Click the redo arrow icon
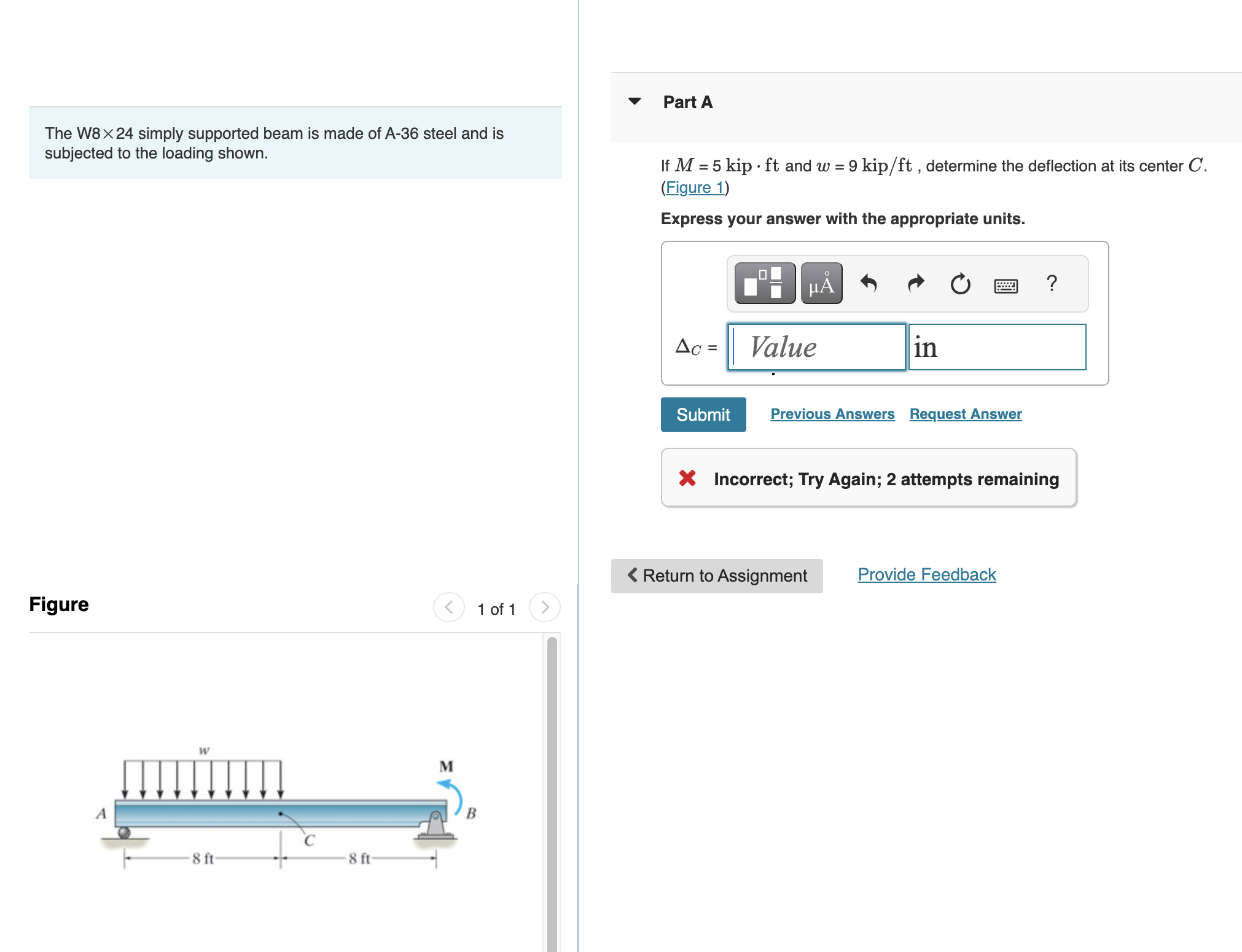The width and height of the screenshot is (1242, 952). click(x=915, y=283)
